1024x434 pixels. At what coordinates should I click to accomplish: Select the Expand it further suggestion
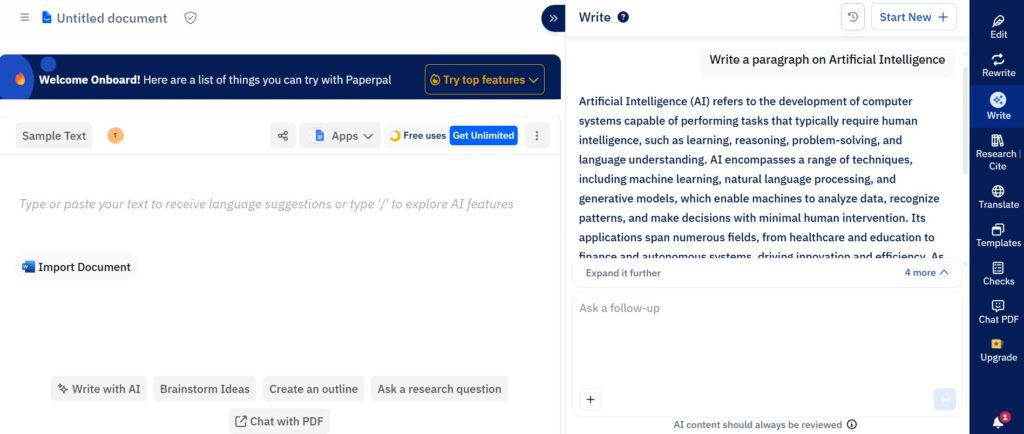[623, 273]
